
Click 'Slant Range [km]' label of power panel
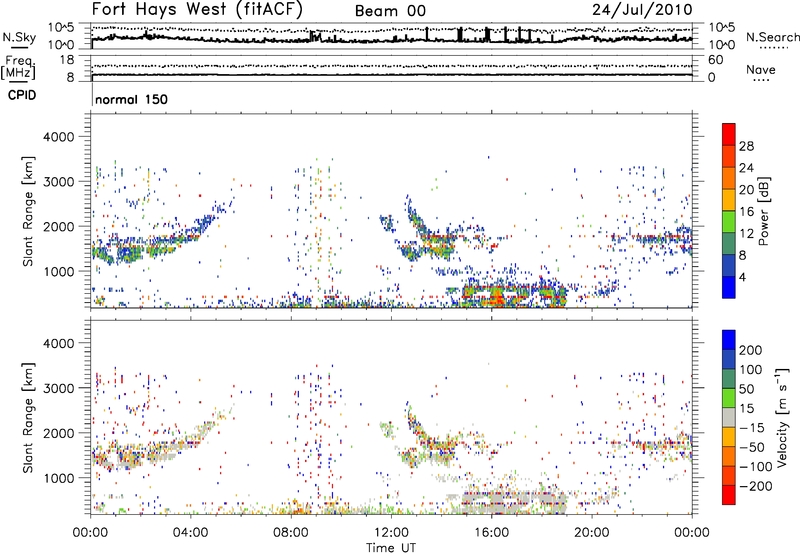[x=28, y=211]
